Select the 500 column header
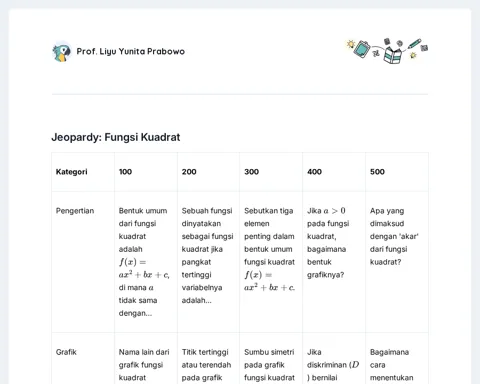This screenshot has height=384, width=480. pos(397,172)
